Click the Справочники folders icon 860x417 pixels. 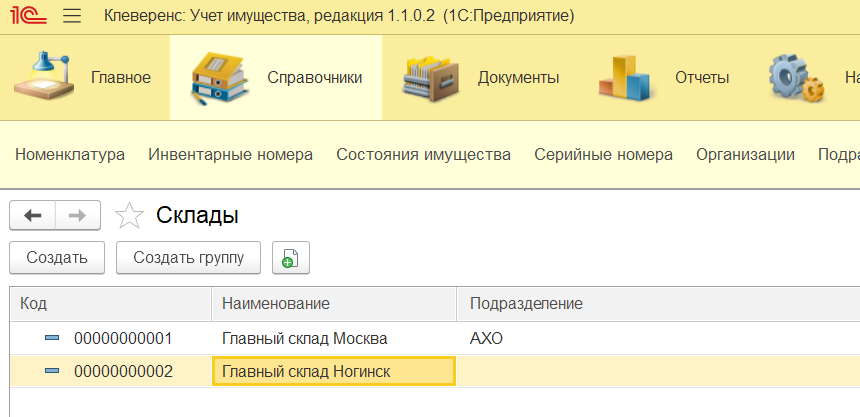pos(220,78)
